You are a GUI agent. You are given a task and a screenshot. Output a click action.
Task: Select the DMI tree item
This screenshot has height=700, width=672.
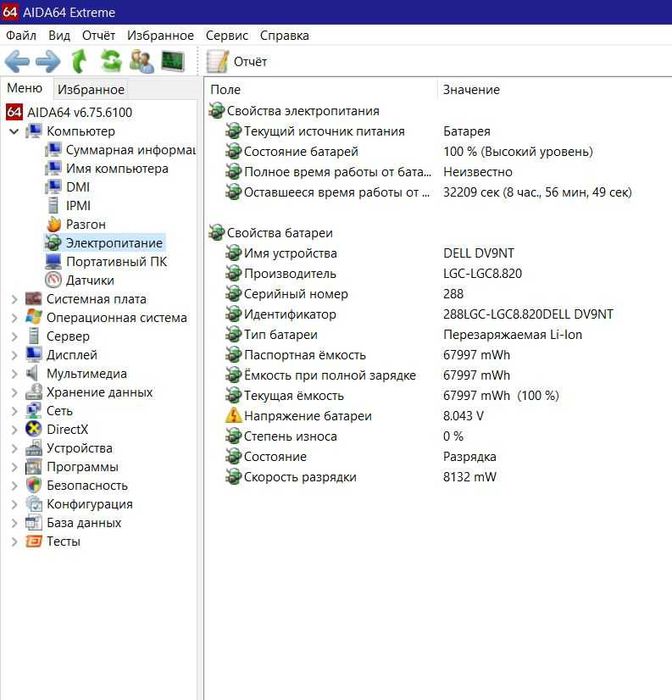[x=78, y=187]
